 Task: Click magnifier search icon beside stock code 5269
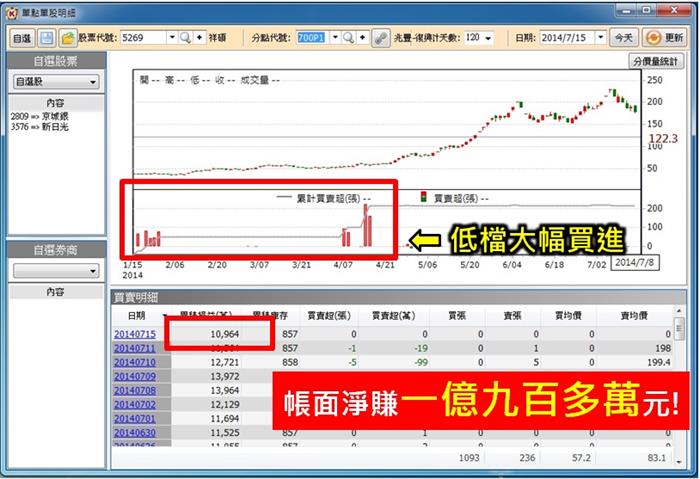click(x=185, y=38)
